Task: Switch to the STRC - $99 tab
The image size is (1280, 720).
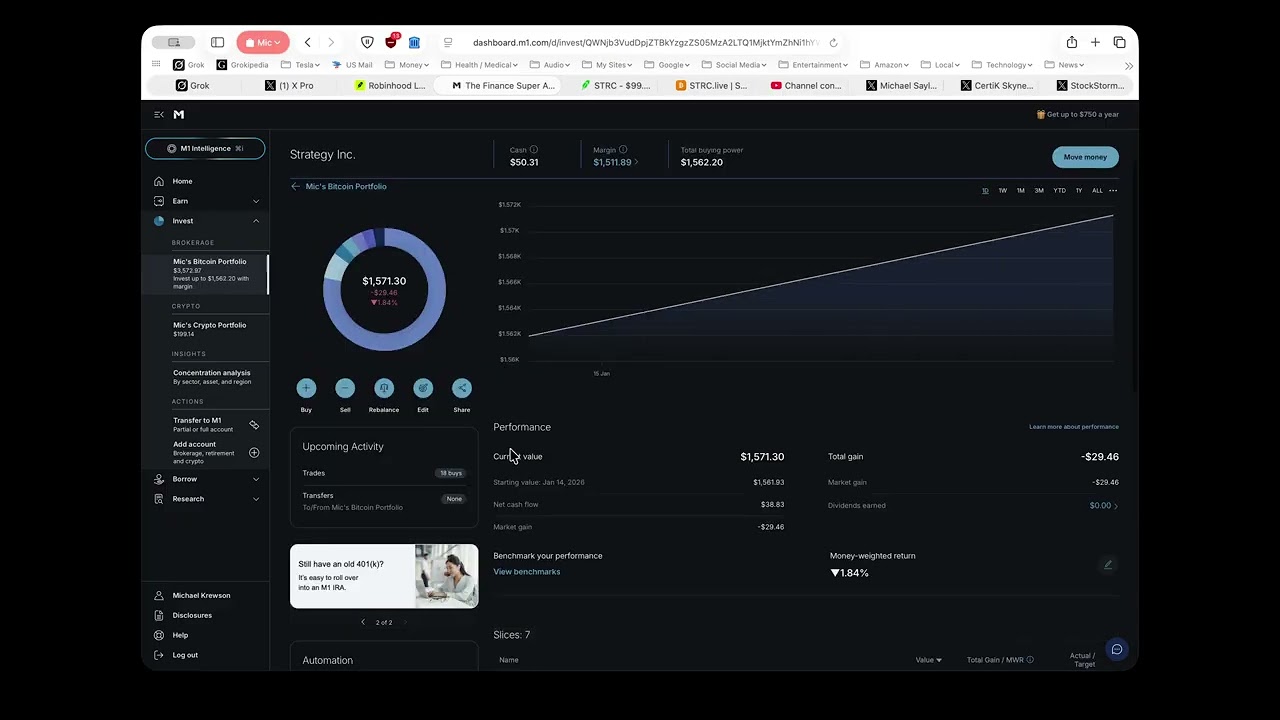Action: pos(616,86)
